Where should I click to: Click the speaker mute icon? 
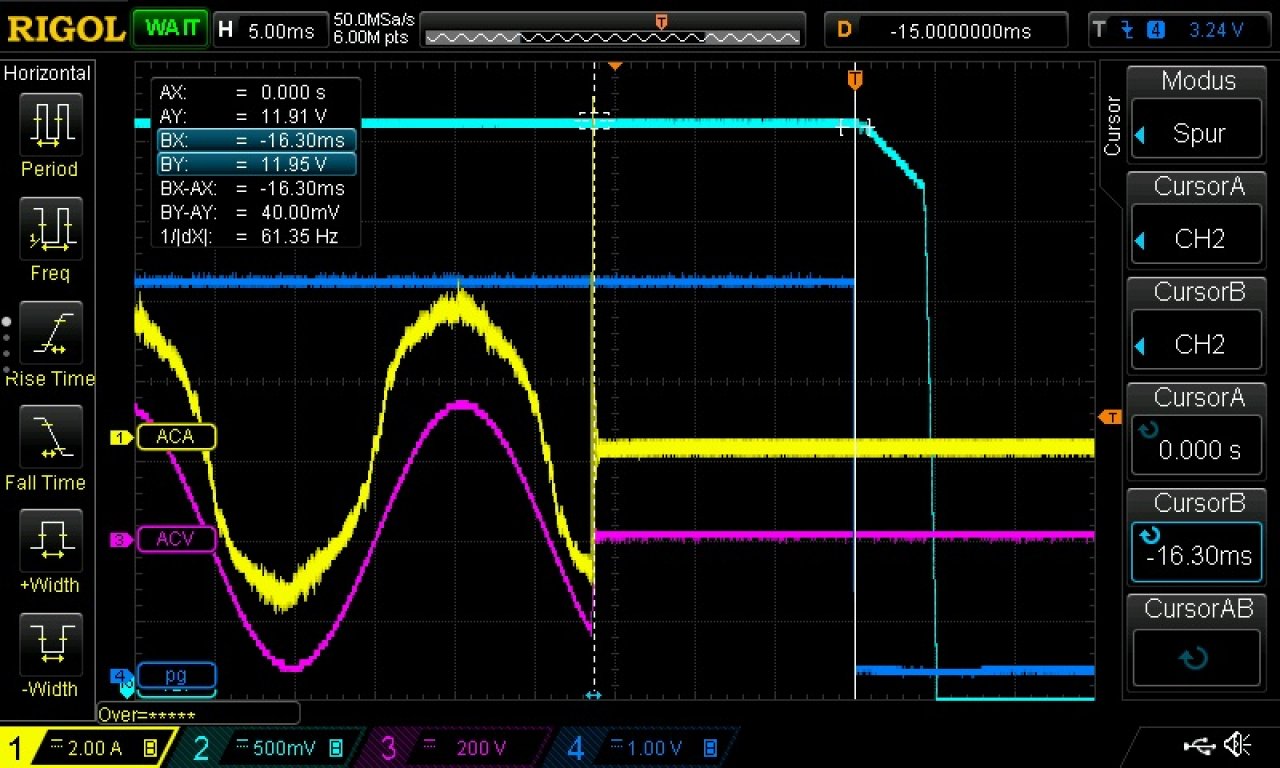point(1238,744)
